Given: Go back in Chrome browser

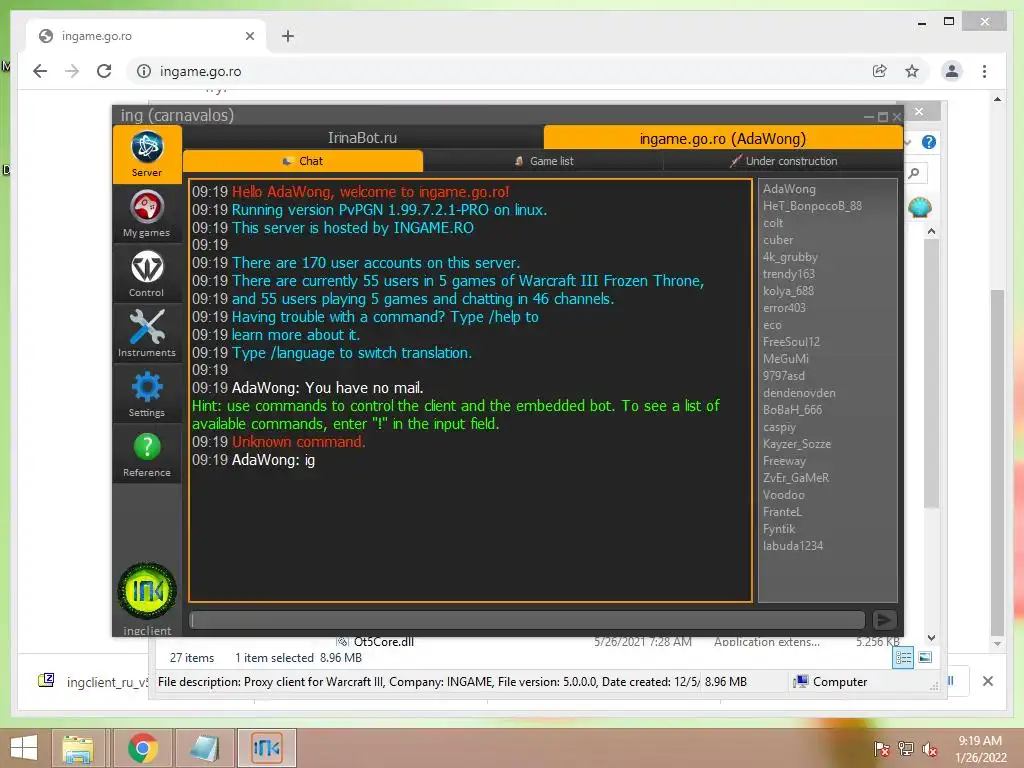Looking at the screenshot, I should tap(40, 71).
